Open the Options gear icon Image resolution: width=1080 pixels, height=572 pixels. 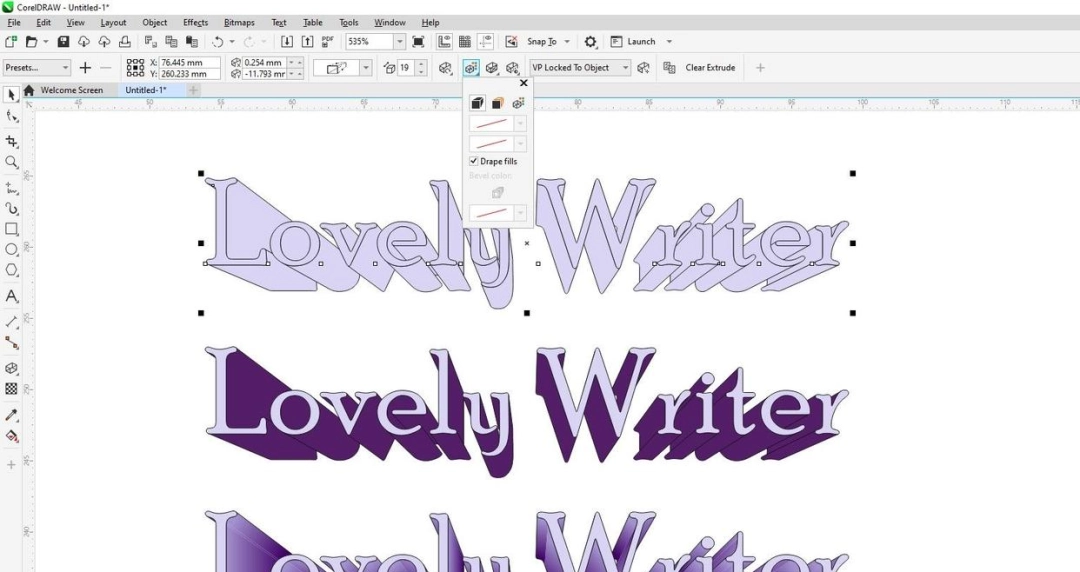(590, 42)
